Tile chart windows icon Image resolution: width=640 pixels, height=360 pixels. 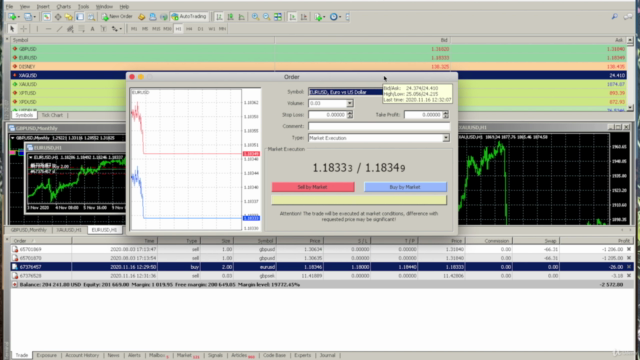[278, 17]
